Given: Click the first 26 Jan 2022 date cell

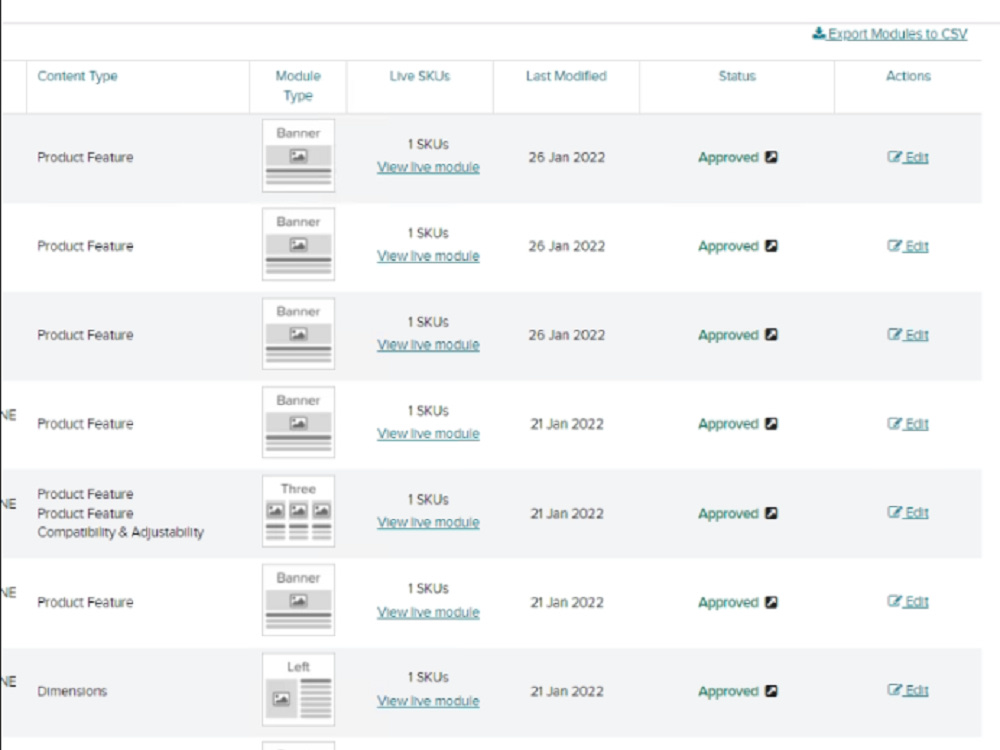Looking at the screenshot, I should coord(566,158).
